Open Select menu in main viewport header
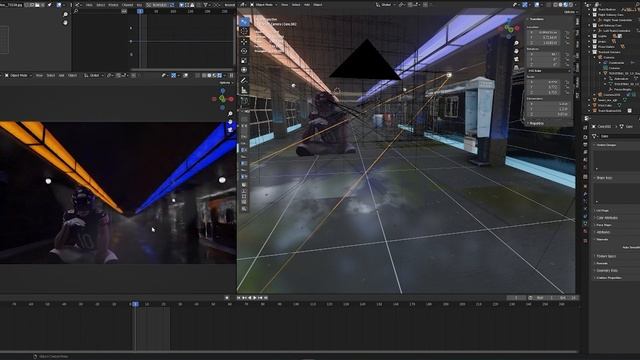Viewport: 640px width, 360px height. 296,4
